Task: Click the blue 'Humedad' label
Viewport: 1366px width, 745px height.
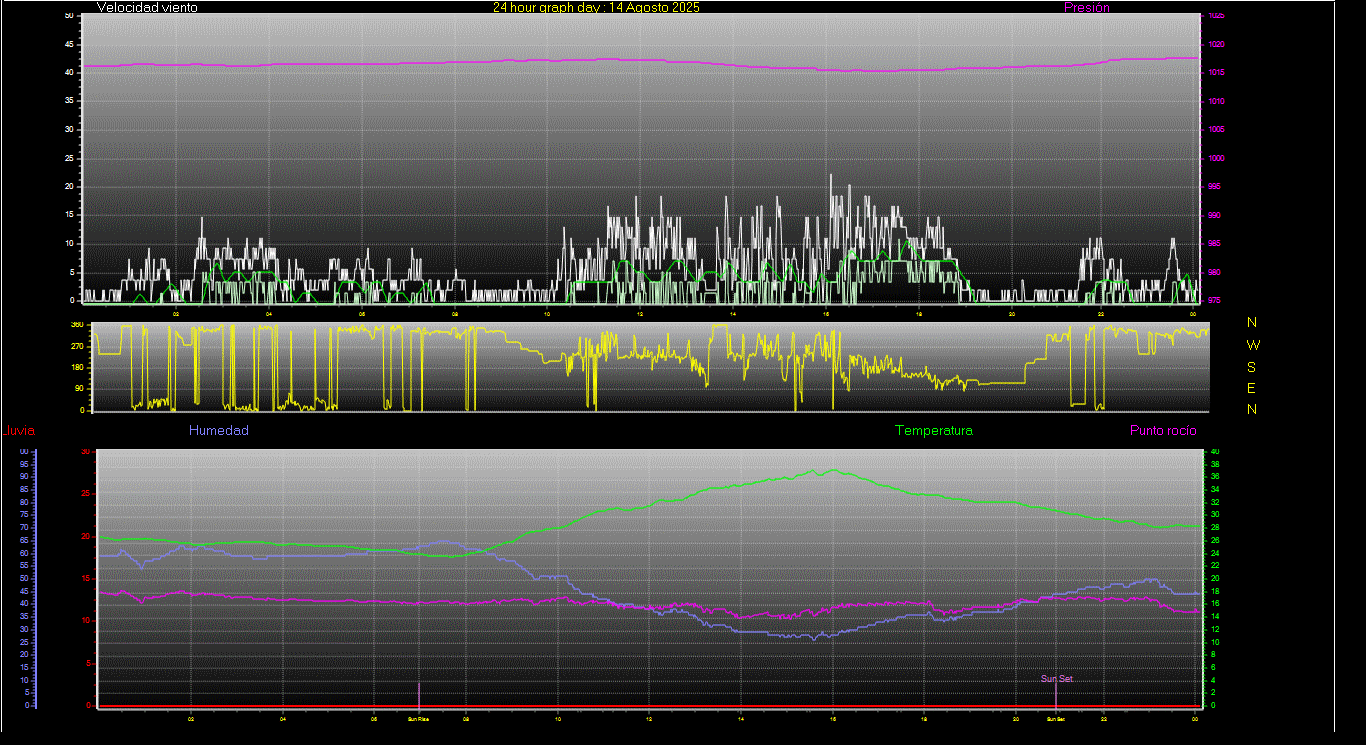Action: tap(219, 430)
